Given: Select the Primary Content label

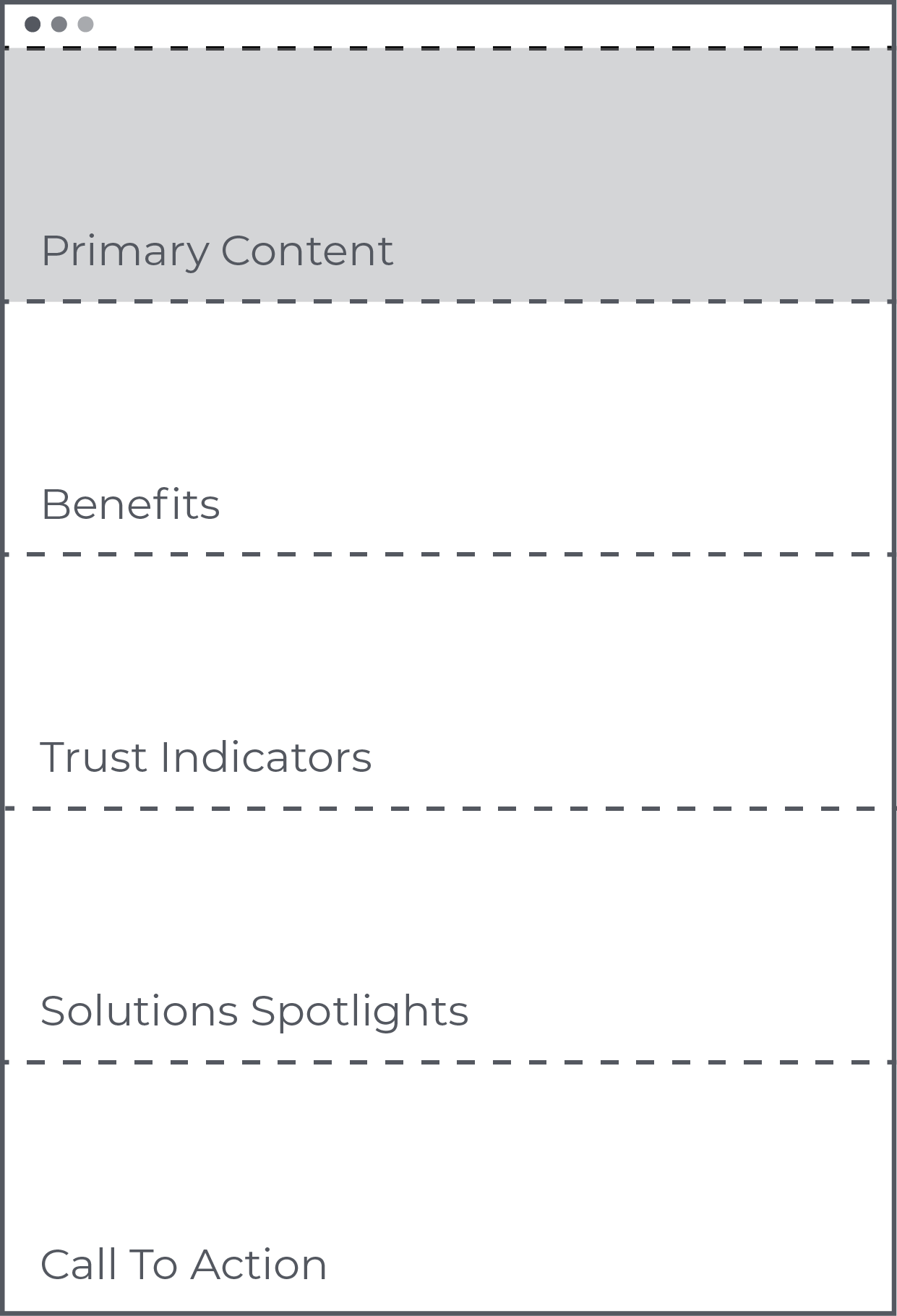Looking at the screenshot, I should [x=217, y=251].
